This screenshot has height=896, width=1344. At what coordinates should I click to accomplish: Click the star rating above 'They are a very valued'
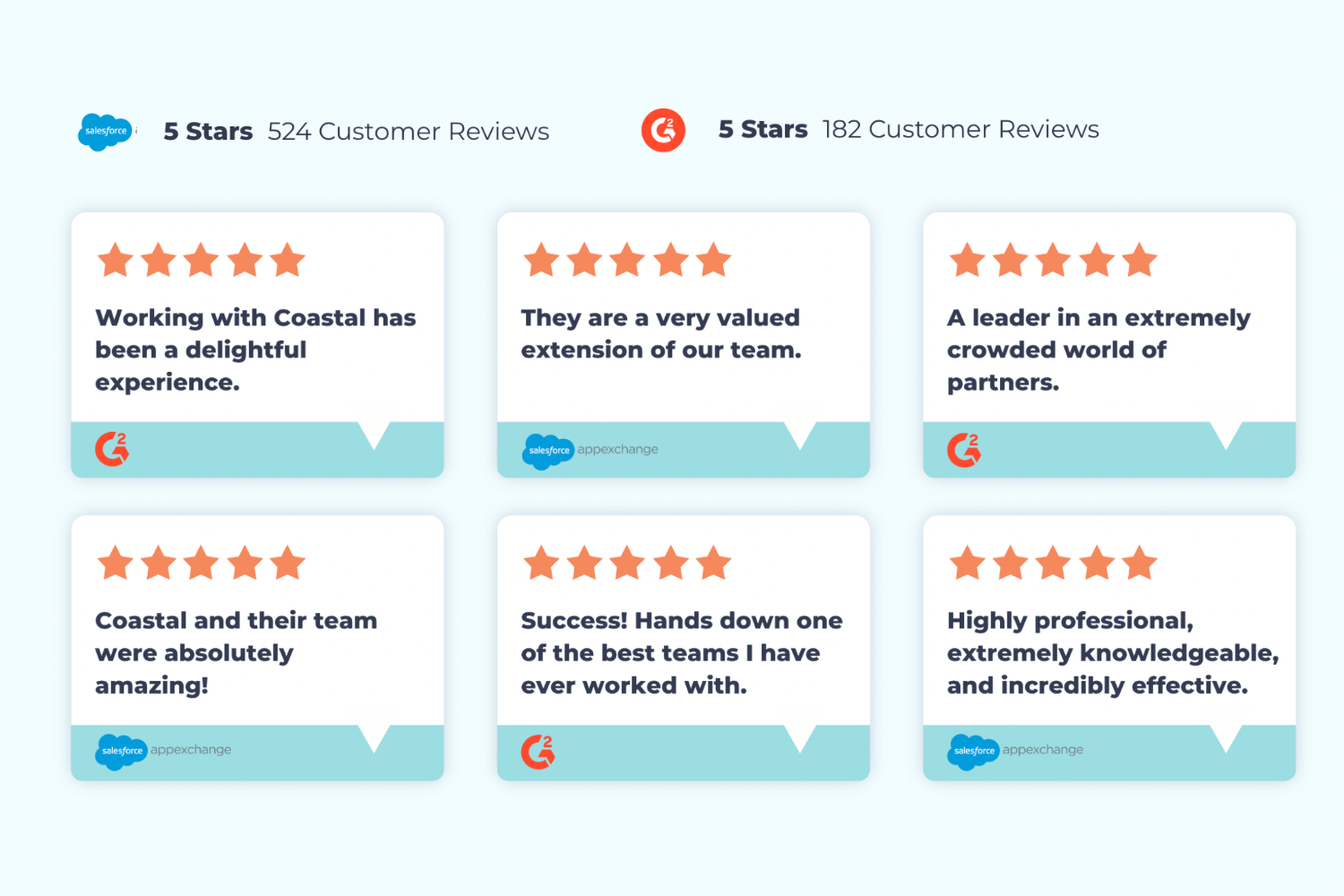tap(627, 260)
